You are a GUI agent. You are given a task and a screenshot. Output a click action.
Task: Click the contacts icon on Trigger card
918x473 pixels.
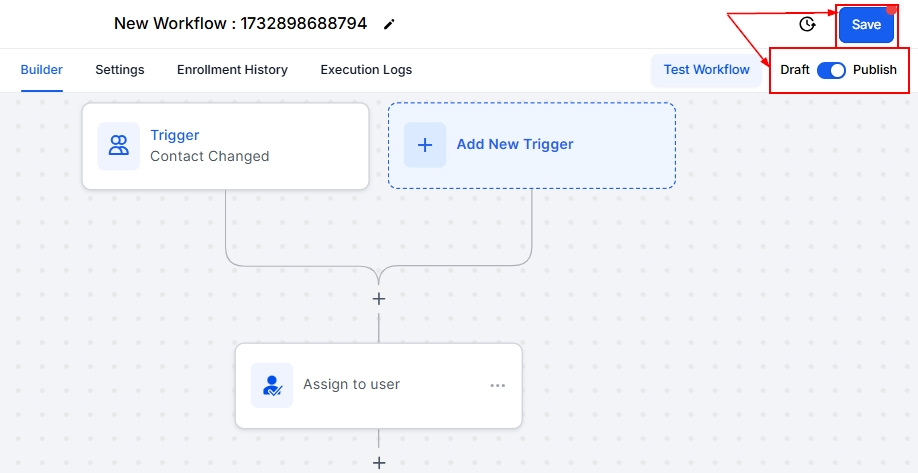119,145
